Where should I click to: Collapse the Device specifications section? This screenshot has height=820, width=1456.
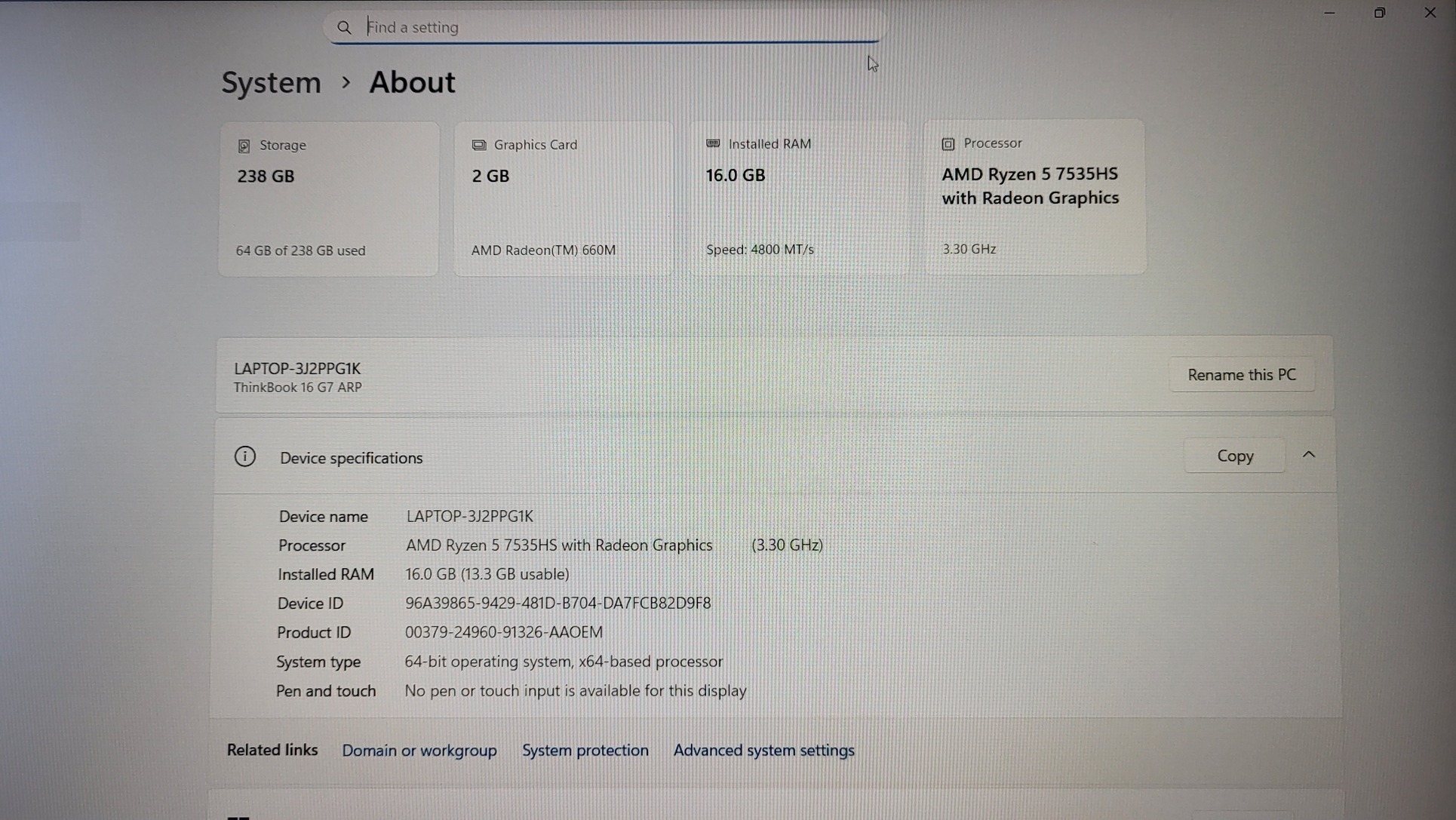point(1309,455)
